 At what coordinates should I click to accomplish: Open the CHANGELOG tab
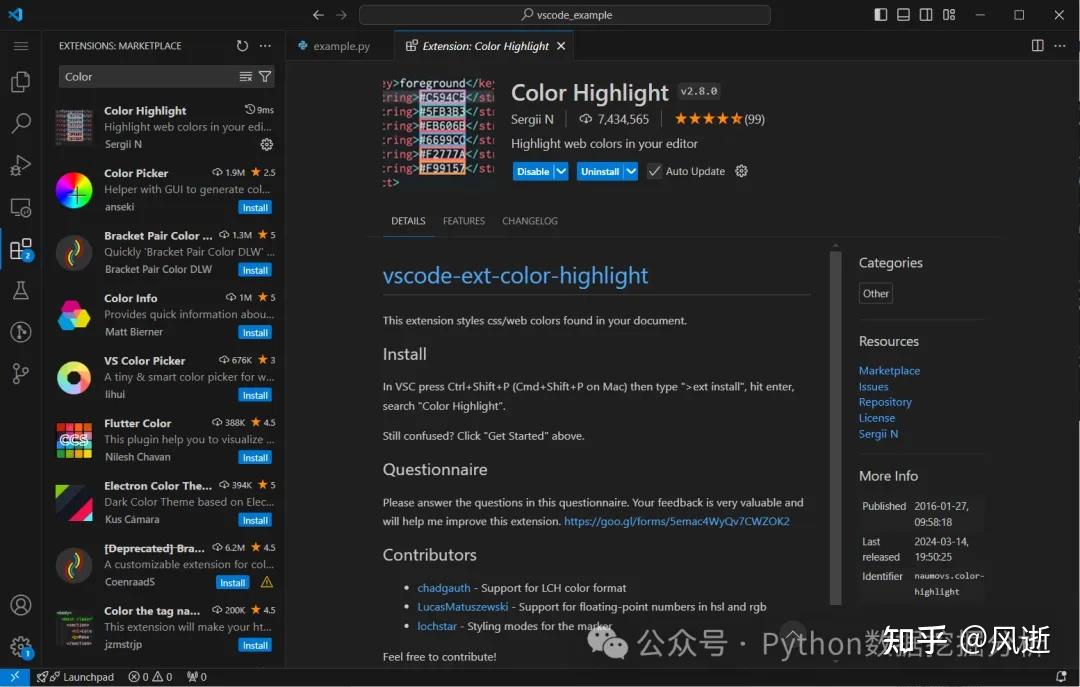click(530, 221)
